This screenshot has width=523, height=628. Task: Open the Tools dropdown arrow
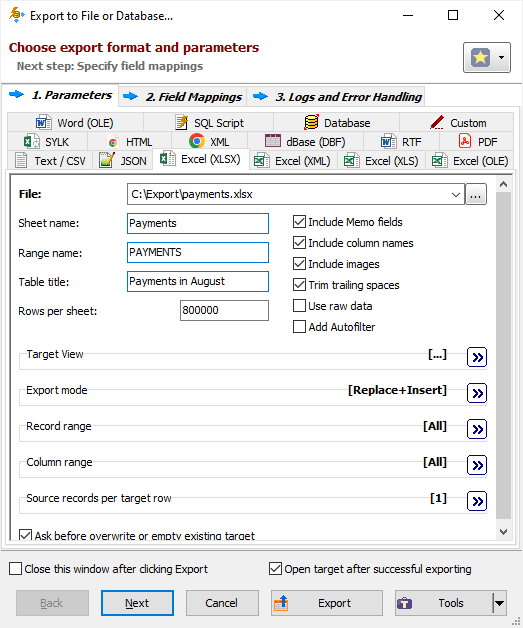(499, 603)
